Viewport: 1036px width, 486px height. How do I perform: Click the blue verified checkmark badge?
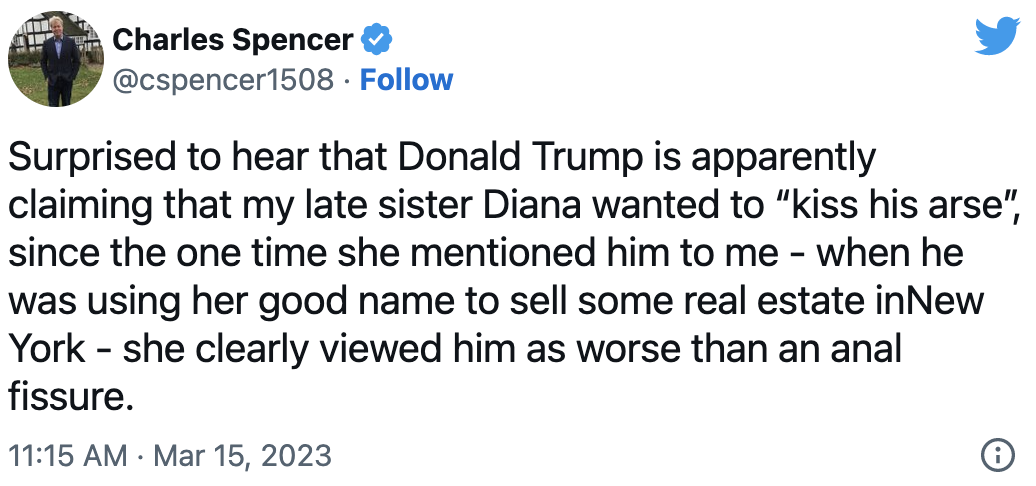[378, 41]
